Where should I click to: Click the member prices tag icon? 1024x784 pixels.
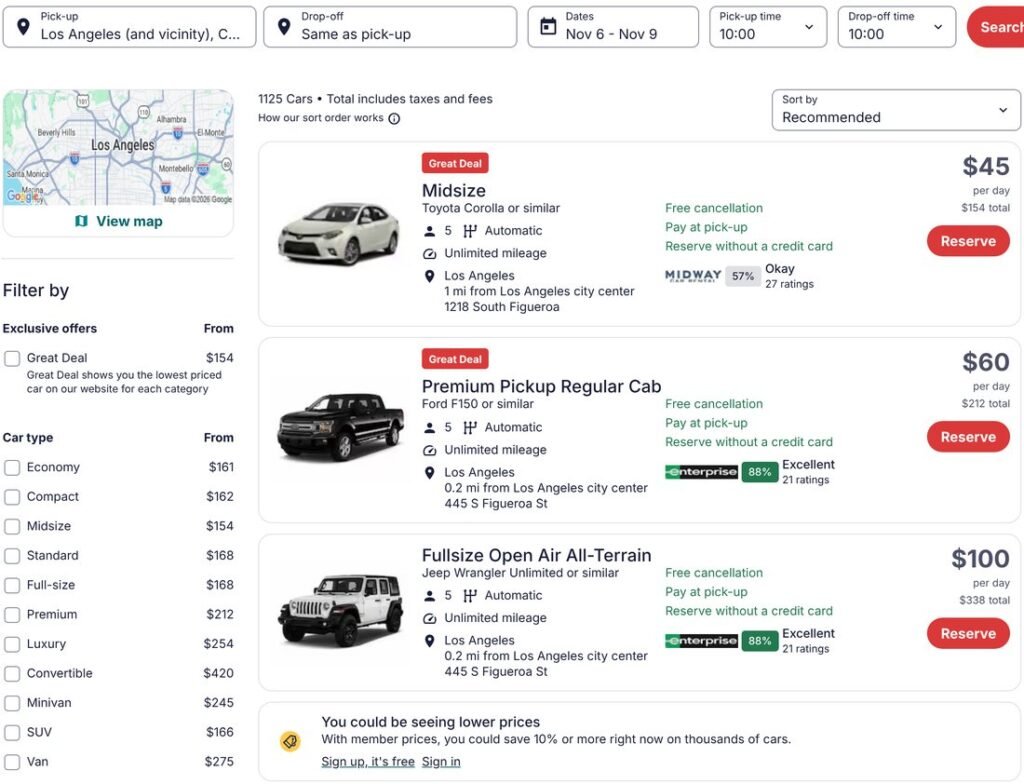(291, 742)
